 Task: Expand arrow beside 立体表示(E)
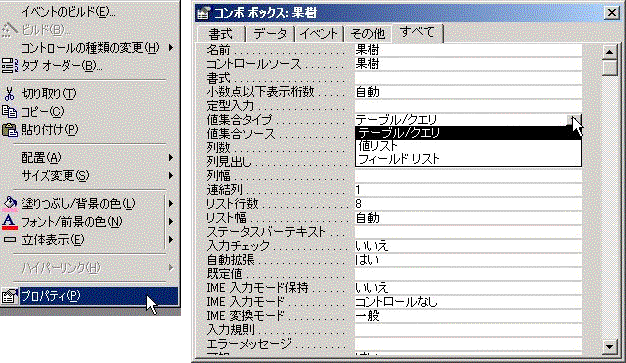click(171, 240)
